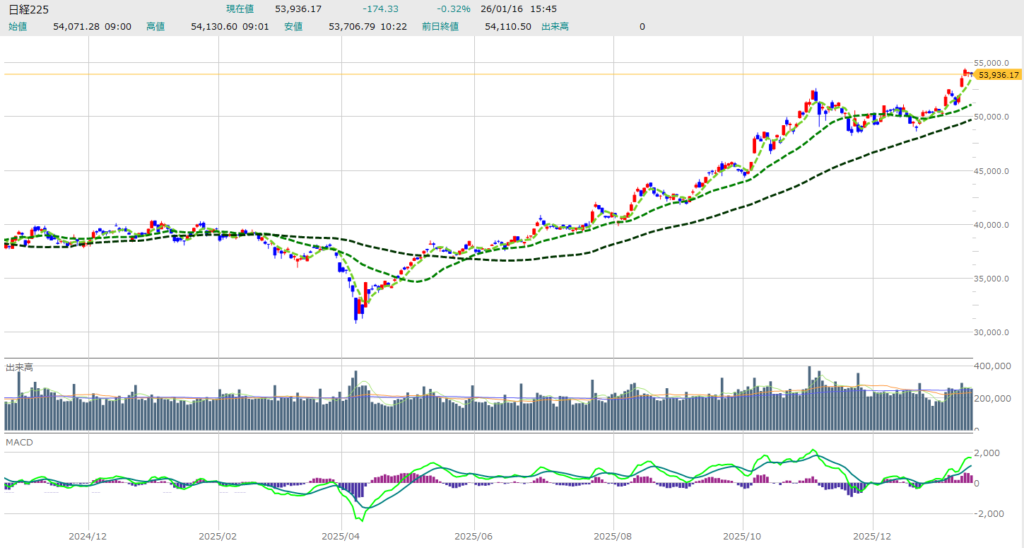Viewport: 1024px width, 548px height.
Task: Select the 2025/08 date label on time axis
Action: coord(612,535)
